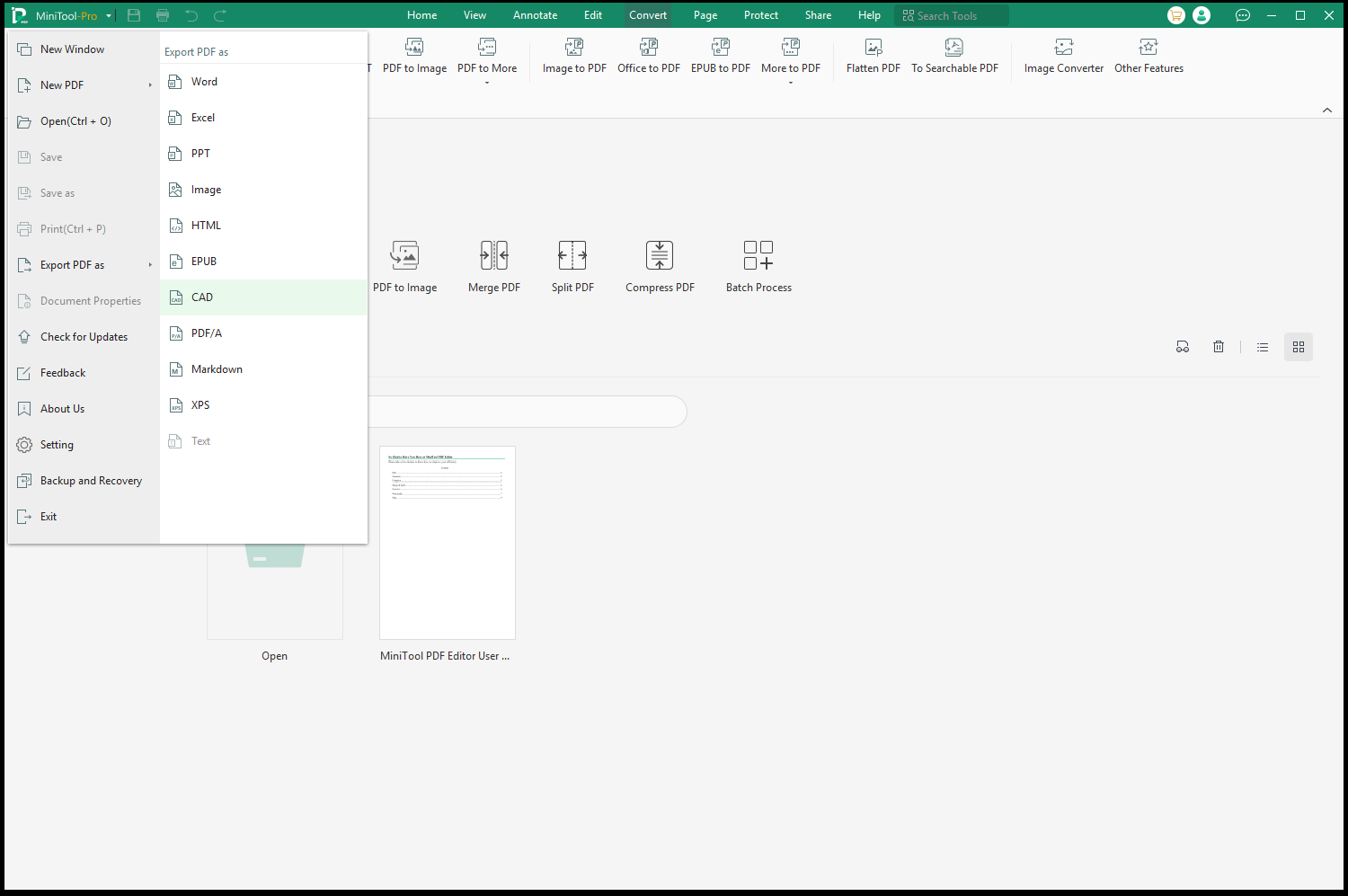Switch to the Annotate tab
Screen dimensions: 1348x896
click(x=536, y=15)
